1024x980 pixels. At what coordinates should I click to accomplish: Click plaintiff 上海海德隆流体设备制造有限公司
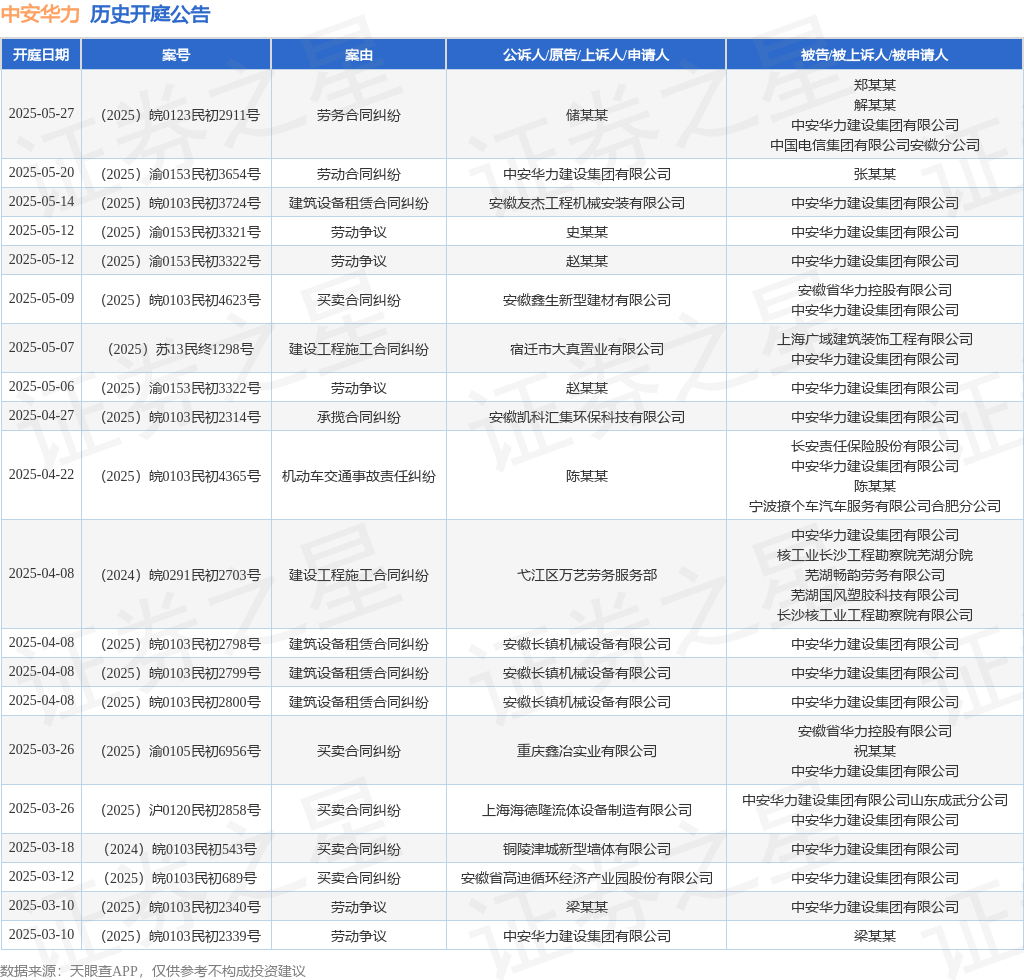586,810
